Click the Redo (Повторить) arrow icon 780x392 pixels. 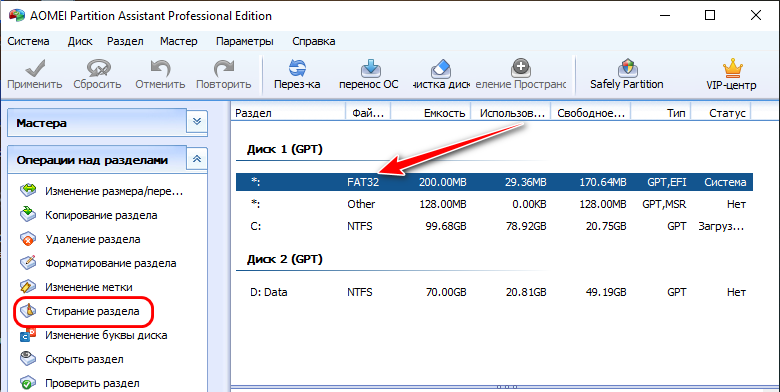coord(223,68)
